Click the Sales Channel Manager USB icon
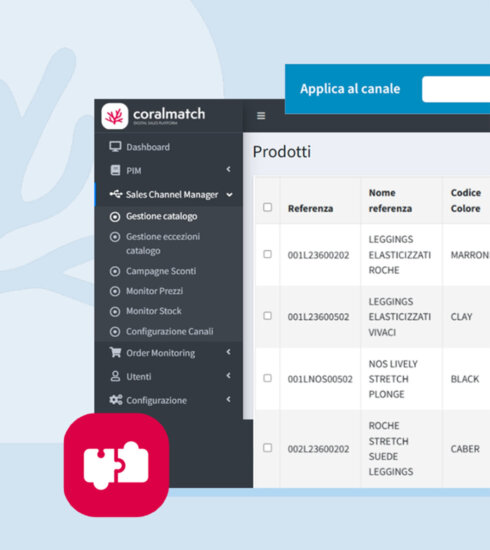Screen dimensions: 490x550 coord(116,194)
